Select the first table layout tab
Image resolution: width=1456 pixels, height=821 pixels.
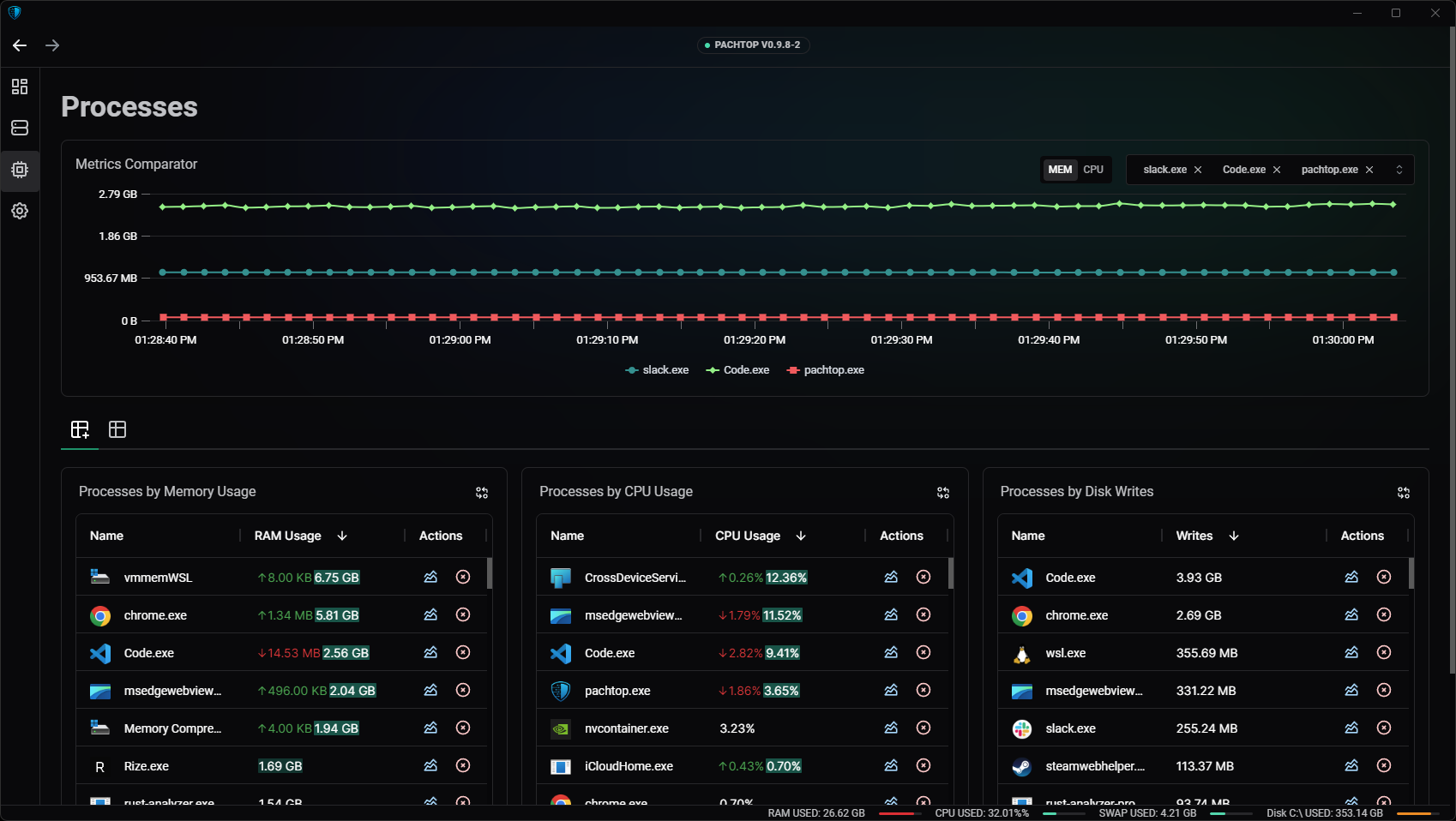tap(80, 429)
